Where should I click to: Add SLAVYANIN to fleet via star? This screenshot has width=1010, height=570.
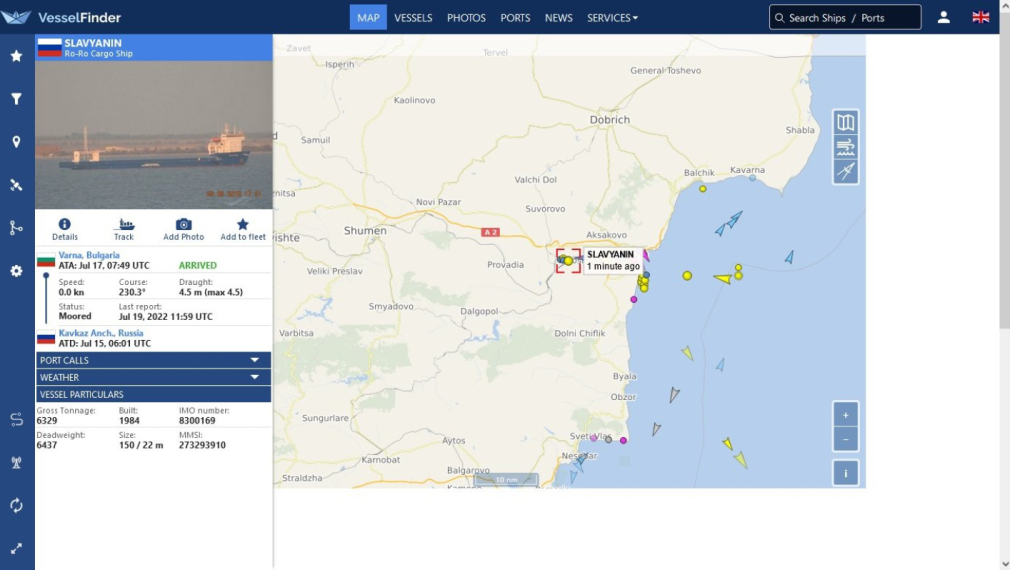[243, 225]
